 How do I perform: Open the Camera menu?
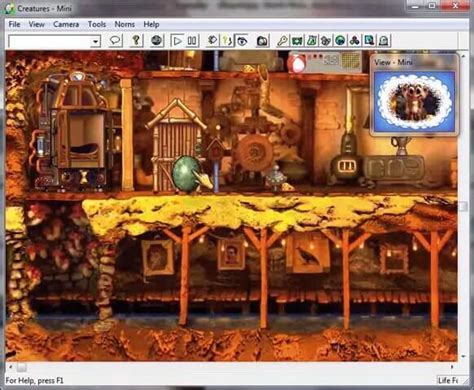tap(66, 24)
